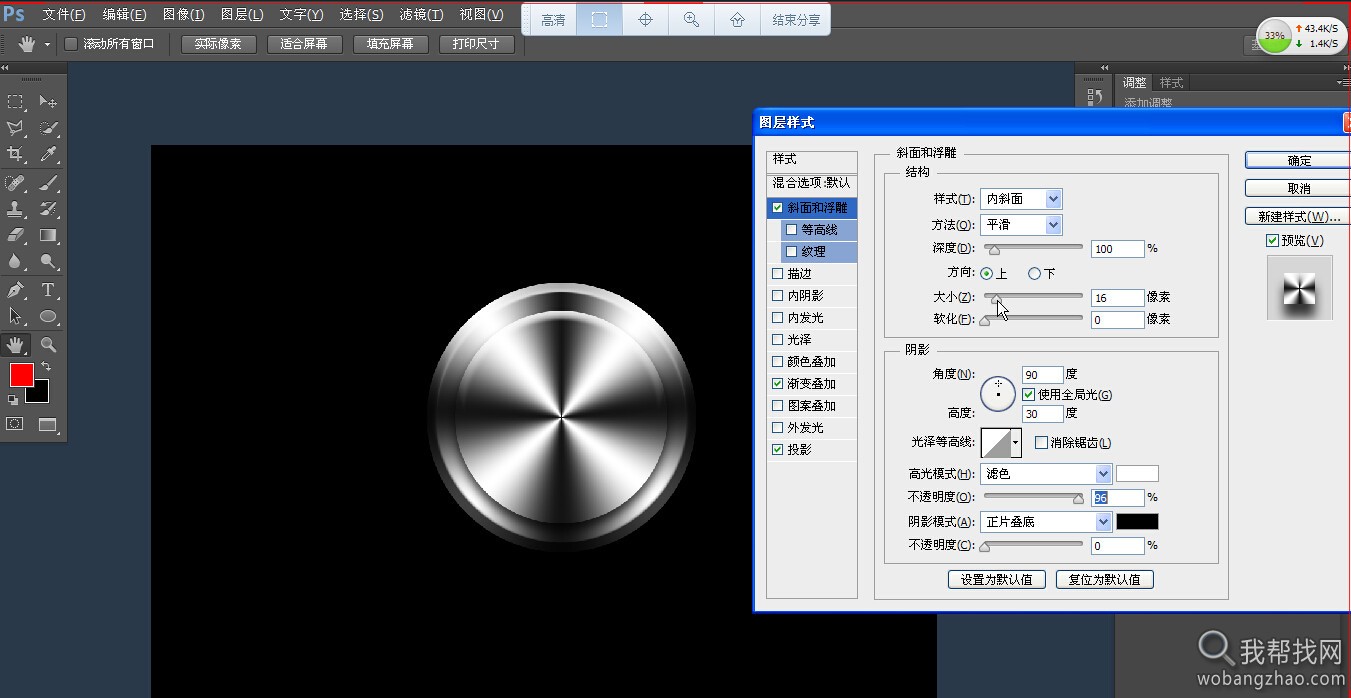Open the Filter menu
Screen dimensions: 1351x698
(421, 15)
